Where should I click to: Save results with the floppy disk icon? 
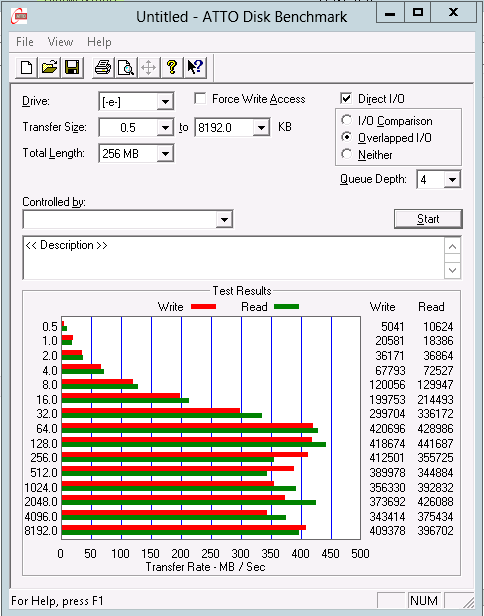(72, 67)
